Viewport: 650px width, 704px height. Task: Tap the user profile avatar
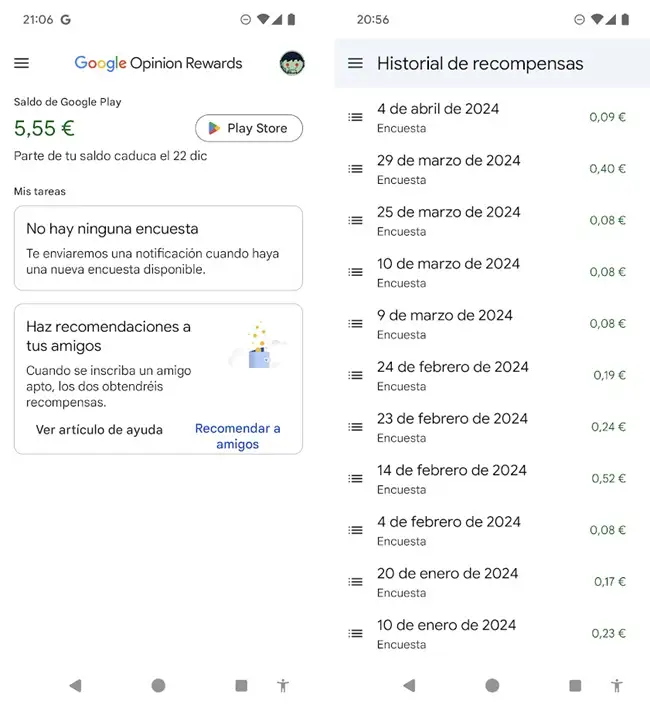pyautogui.click(x=292, y=63)
